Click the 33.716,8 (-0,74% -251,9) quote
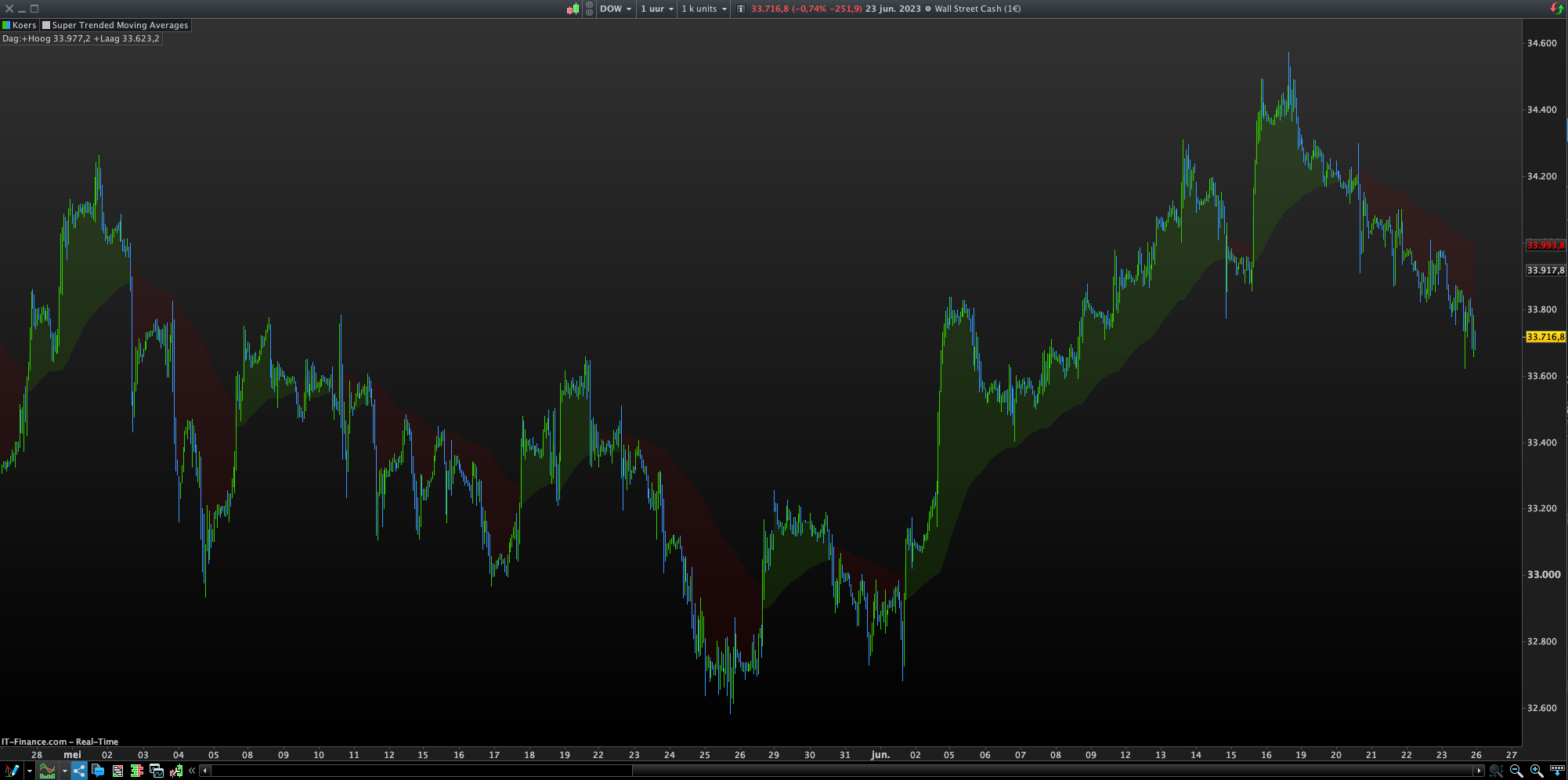Screen dimensions: 1568x780 (x=807, y=9)
